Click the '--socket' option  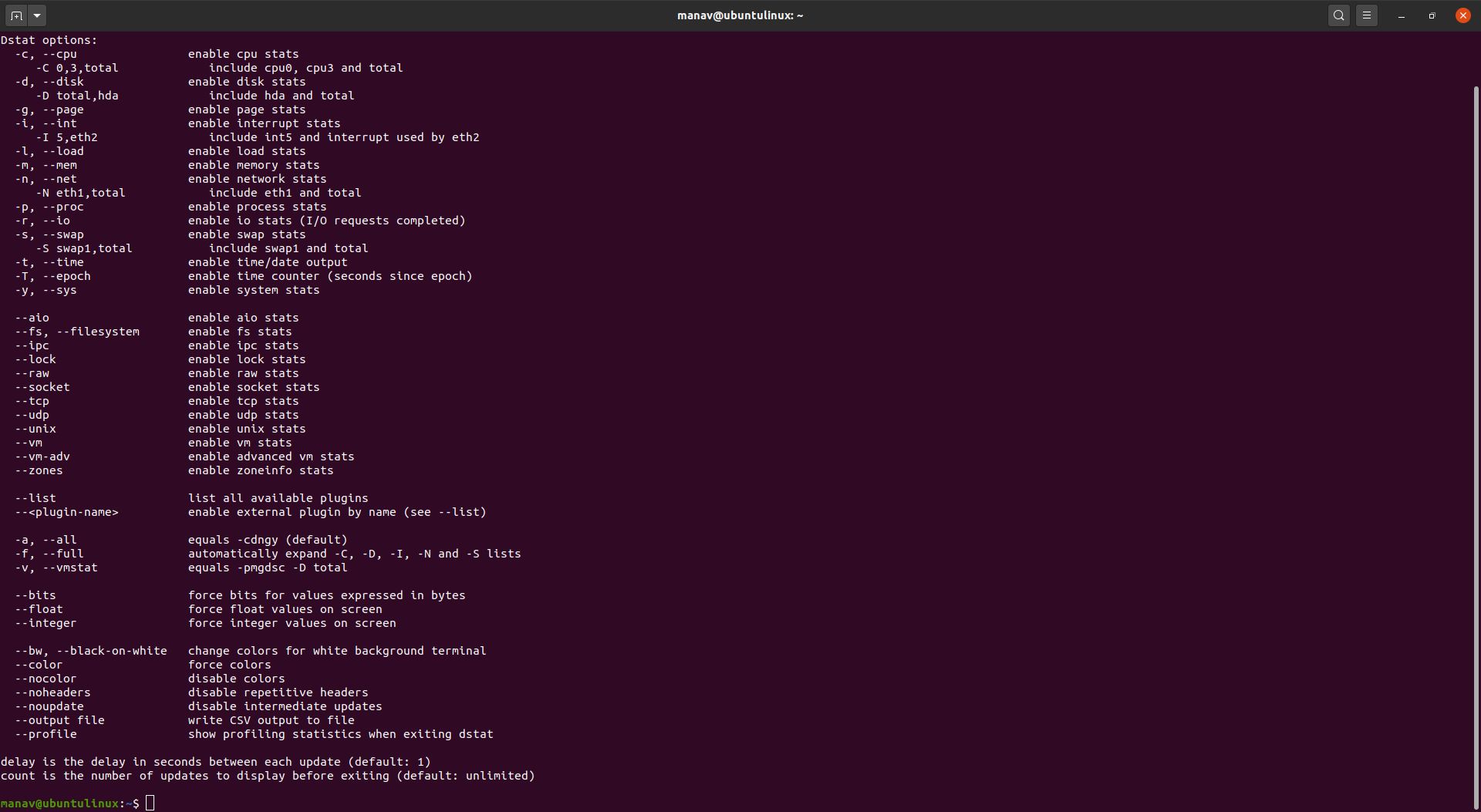(42, 387)
